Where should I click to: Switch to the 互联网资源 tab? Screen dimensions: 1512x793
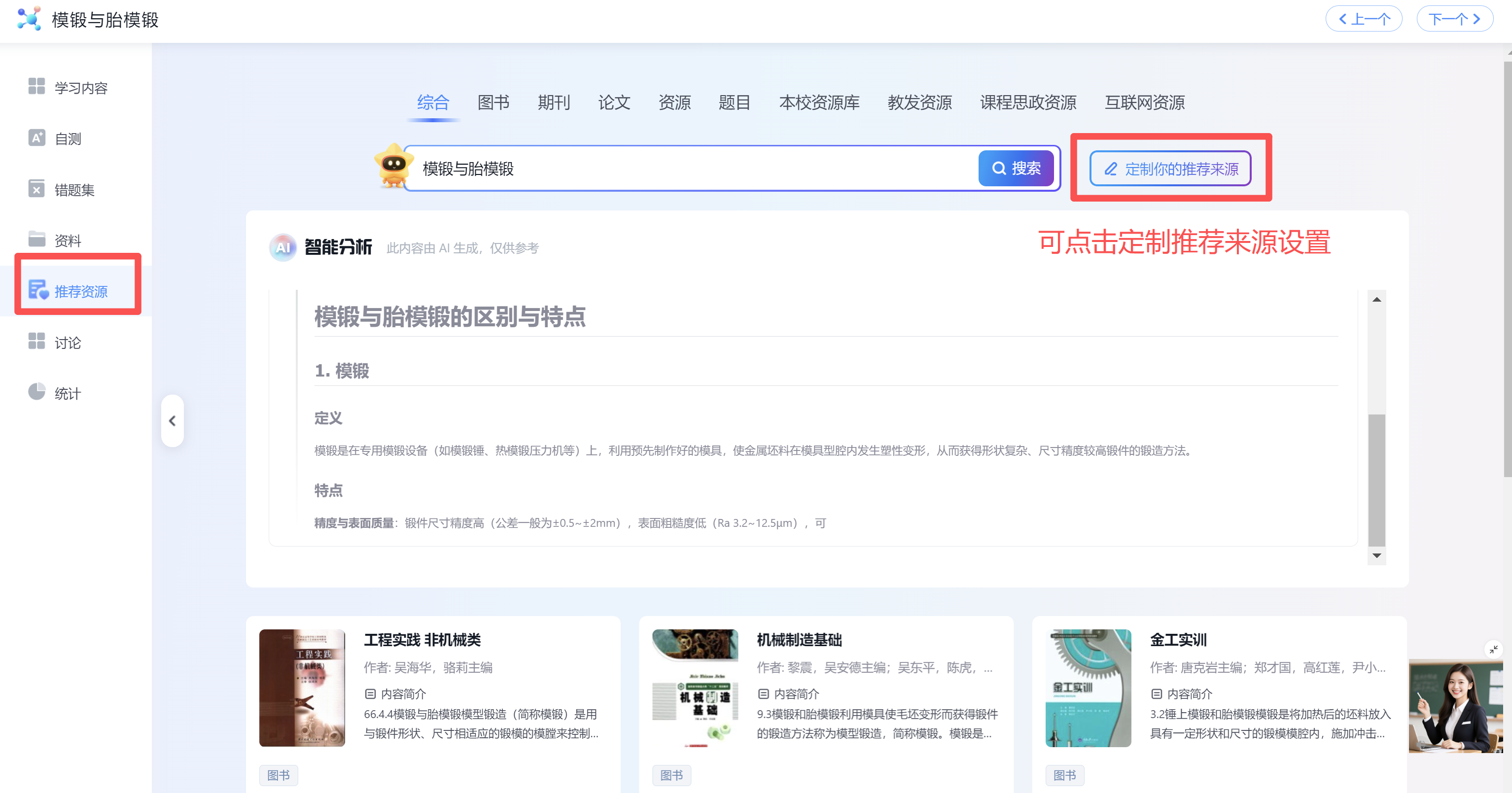click(x=1145, y=103)
